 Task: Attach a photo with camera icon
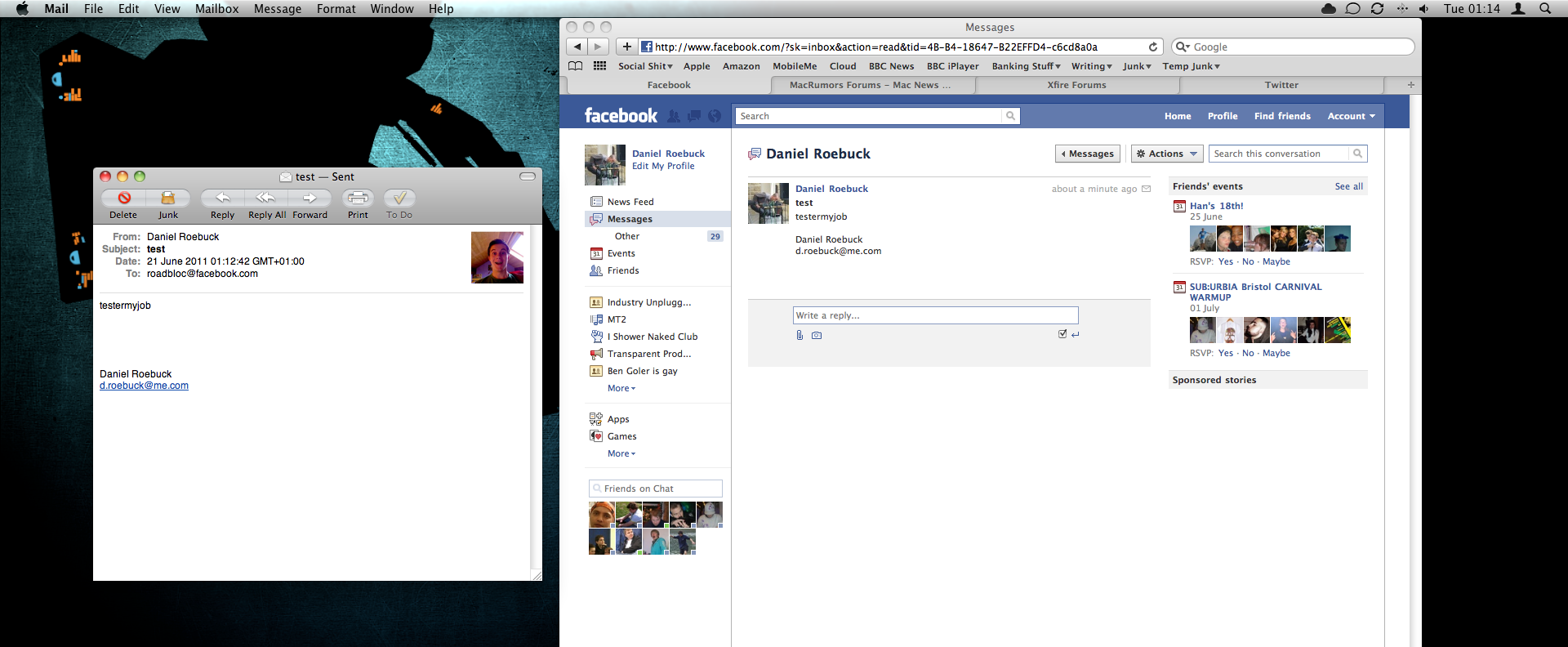pyautogui.click(x=817, y=335)
